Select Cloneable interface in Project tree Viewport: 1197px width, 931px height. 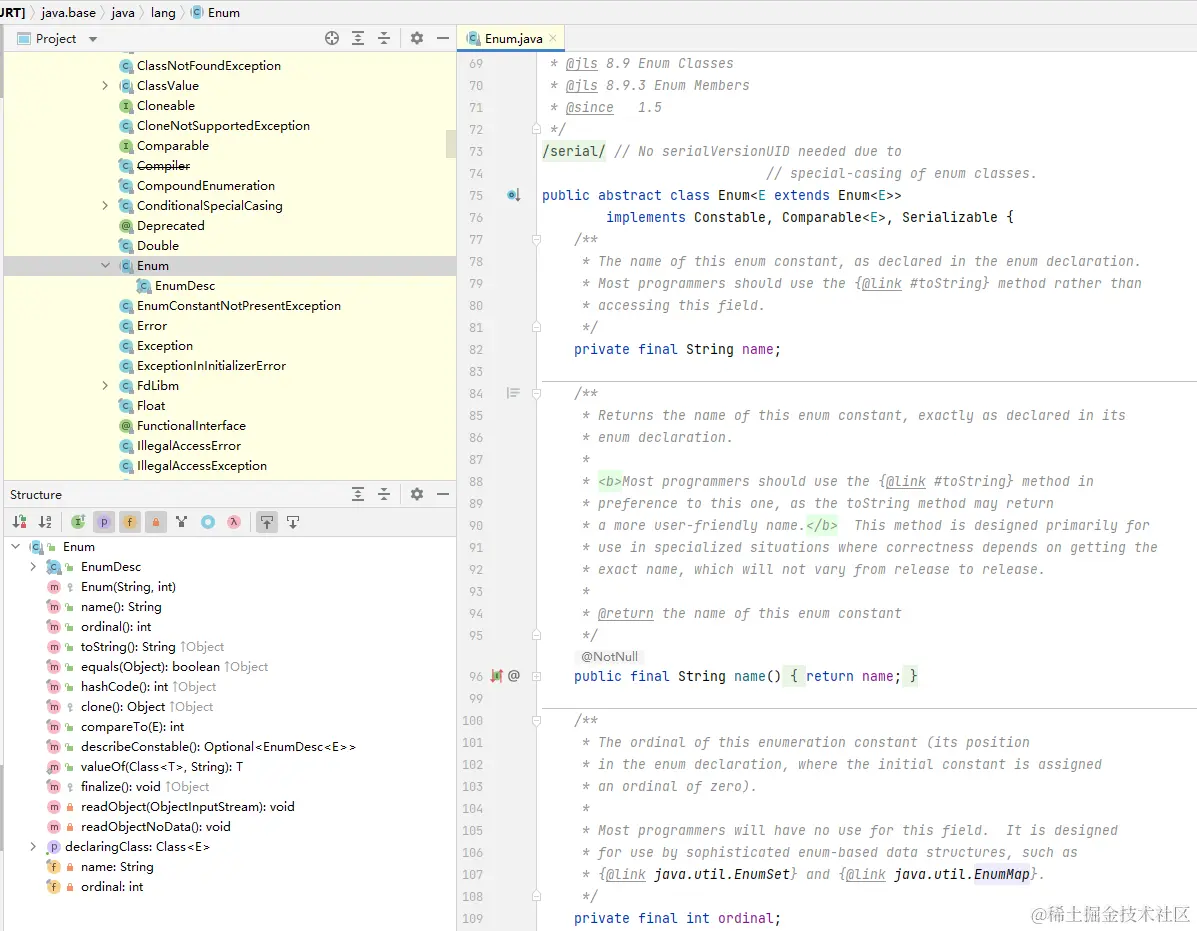coord(166,105)
